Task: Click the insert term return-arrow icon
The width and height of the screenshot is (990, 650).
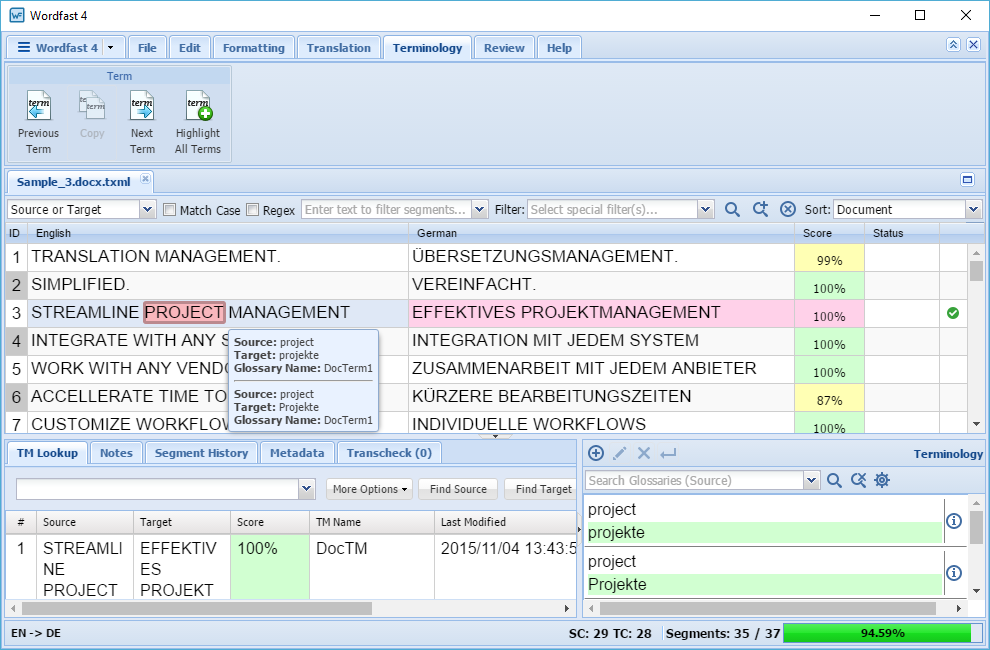Action: (x=668, y=453)
